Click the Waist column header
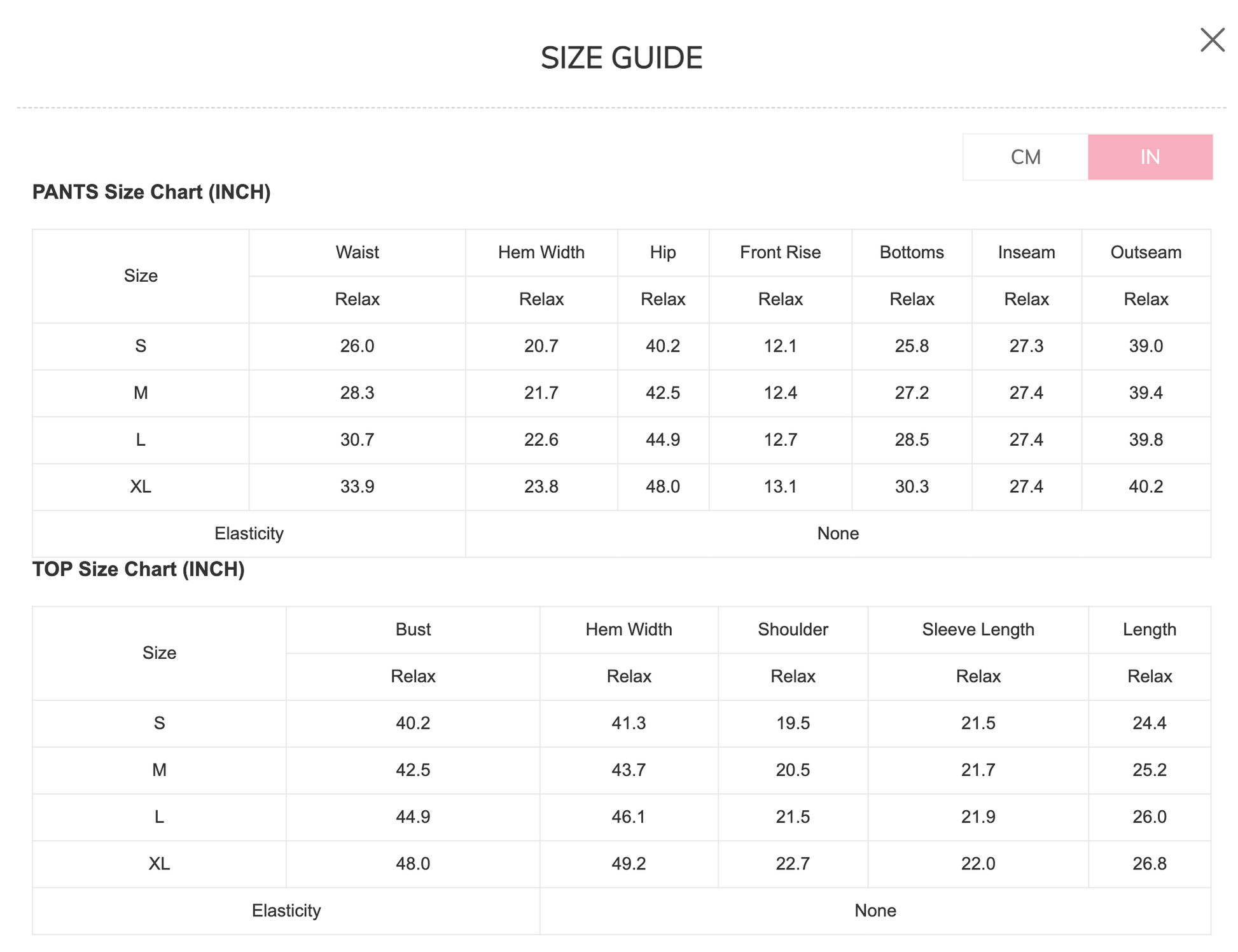The width and height of the screenshot is (1238, 952). tap(357, 252)
